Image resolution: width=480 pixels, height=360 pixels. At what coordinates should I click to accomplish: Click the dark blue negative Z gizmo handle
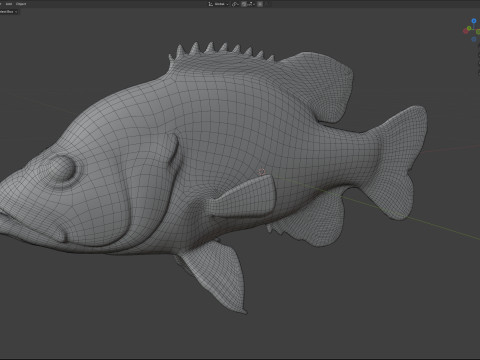coord(474,39)
